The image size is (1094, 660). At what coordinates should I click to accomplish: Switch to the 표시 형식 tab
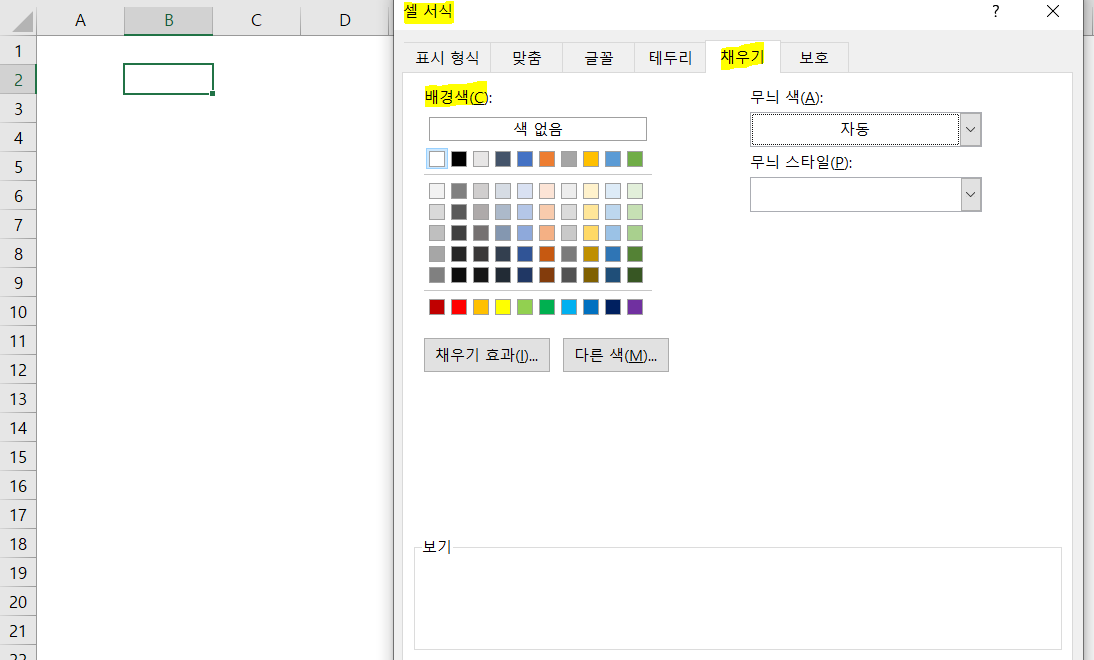click(x=447, y=57)
